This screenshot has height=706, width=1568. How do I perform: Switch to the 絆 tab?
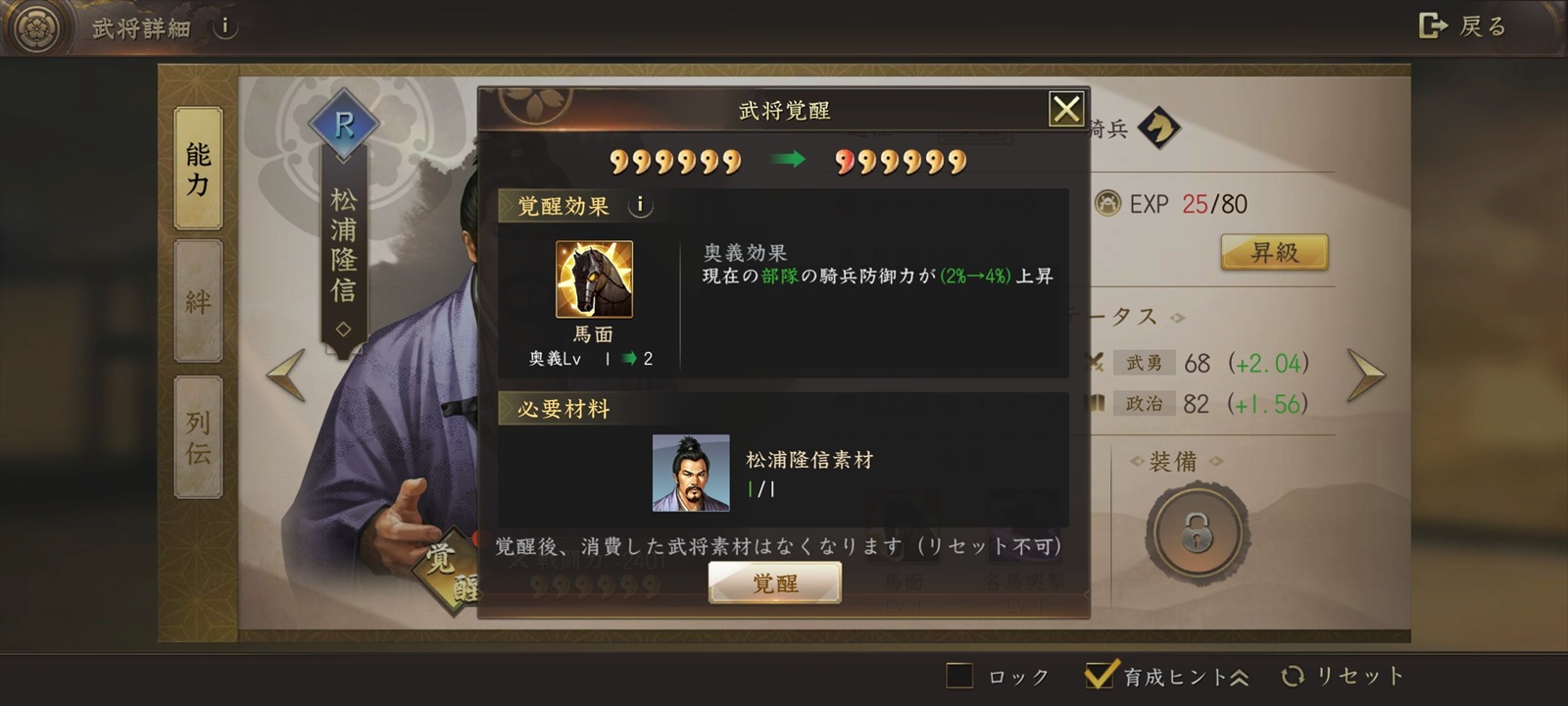click(x=198, y=301)
